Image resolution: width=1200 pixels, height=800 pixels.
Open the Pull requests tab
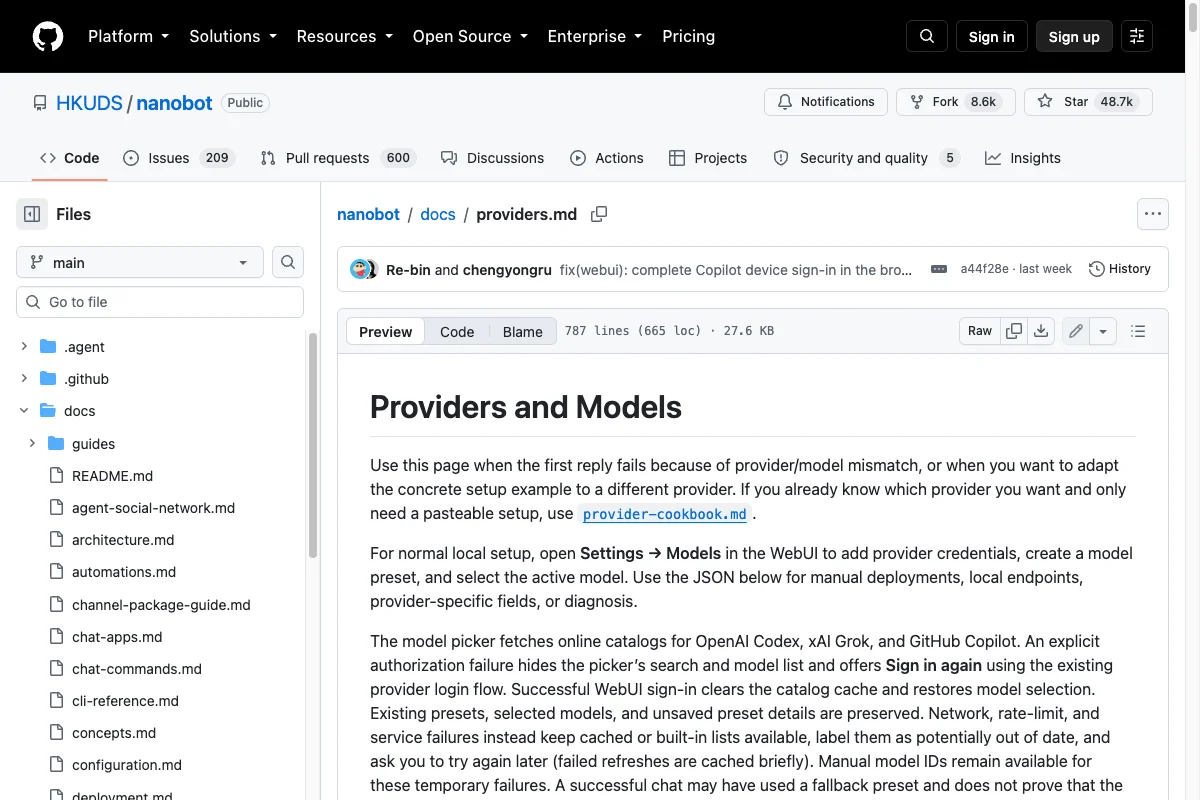click(337, 158)
